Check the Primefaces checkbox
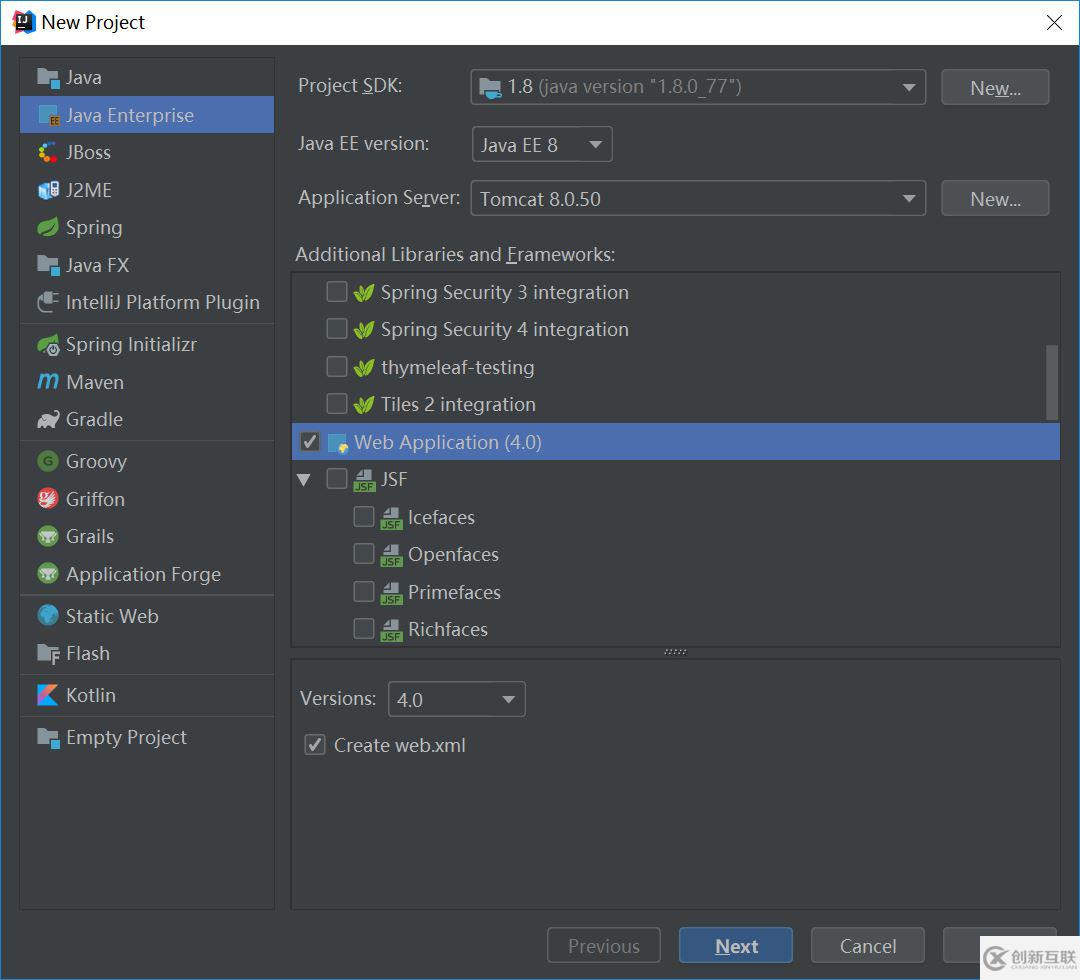Image resolution: width=1080 pixels, height=980 pixels. point(364,592)
